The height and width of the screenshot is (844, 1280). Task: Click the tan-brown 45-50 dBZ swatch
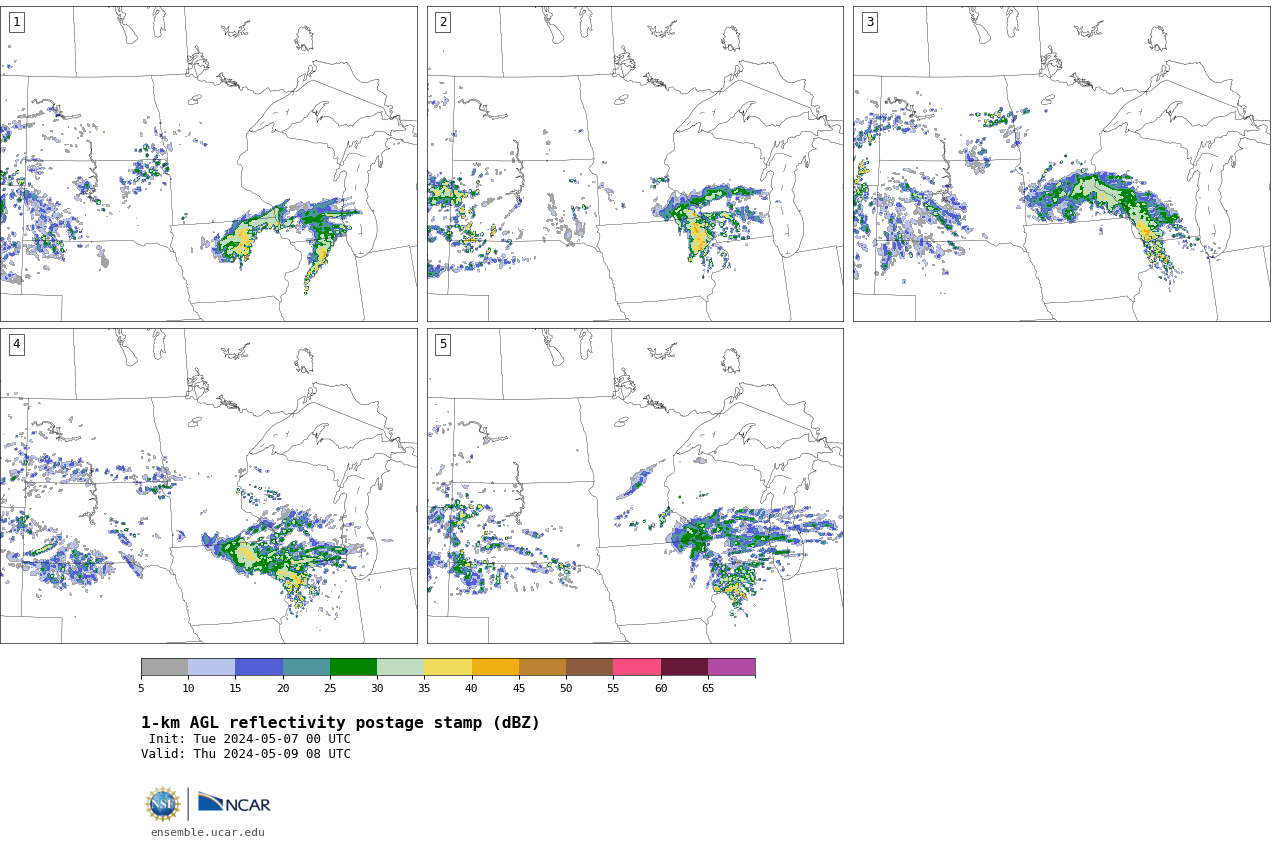point(542,667)
